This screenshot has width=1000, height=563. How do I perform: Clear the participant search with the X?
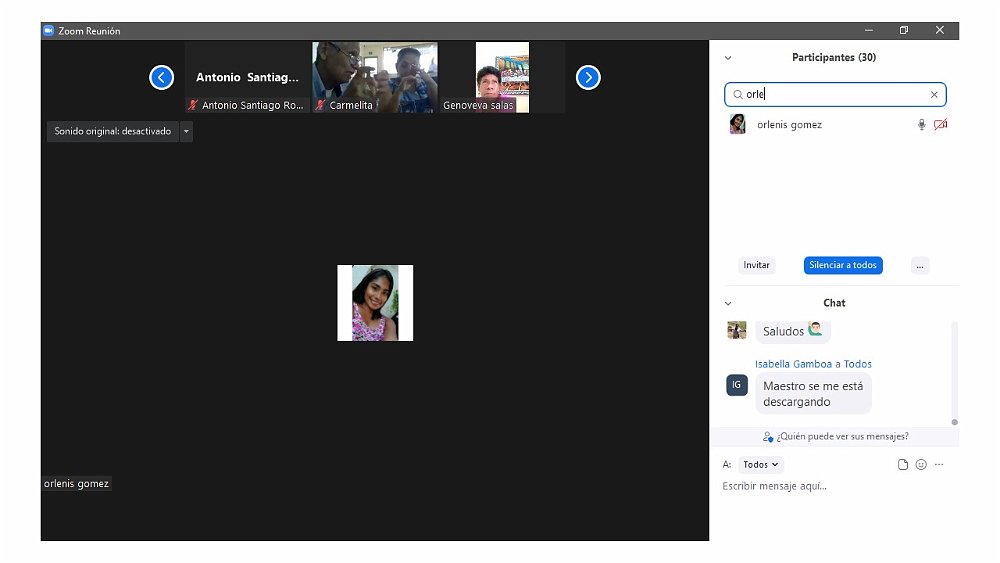coord(934,95)
